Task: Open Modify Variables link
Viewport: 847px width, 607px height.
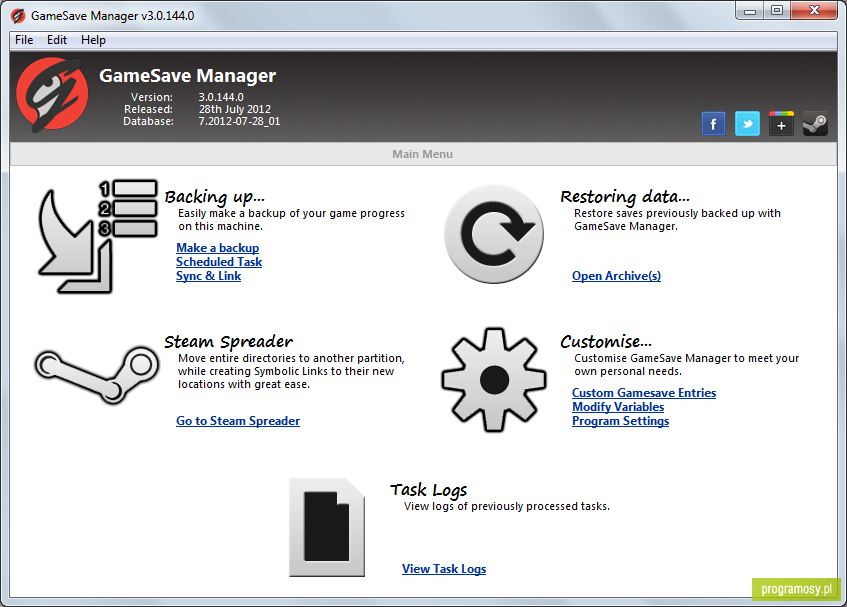Action: coord(618,407)
